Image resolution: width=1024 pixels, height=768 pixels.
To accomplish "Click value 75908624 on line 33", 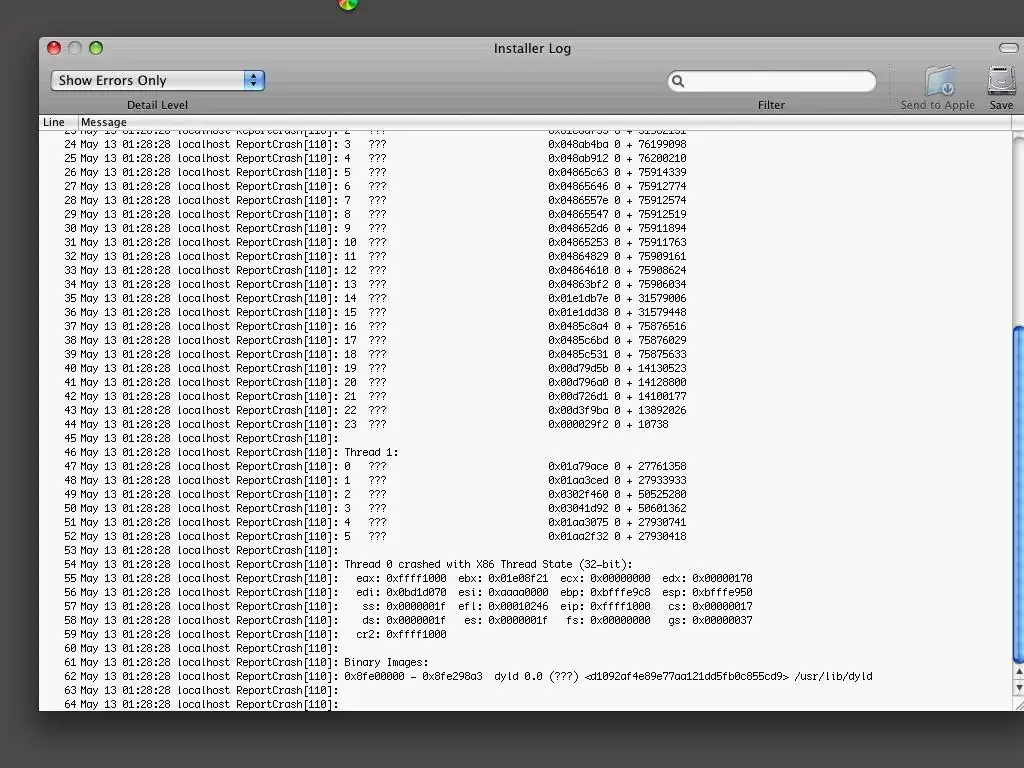I will (662, 270).
